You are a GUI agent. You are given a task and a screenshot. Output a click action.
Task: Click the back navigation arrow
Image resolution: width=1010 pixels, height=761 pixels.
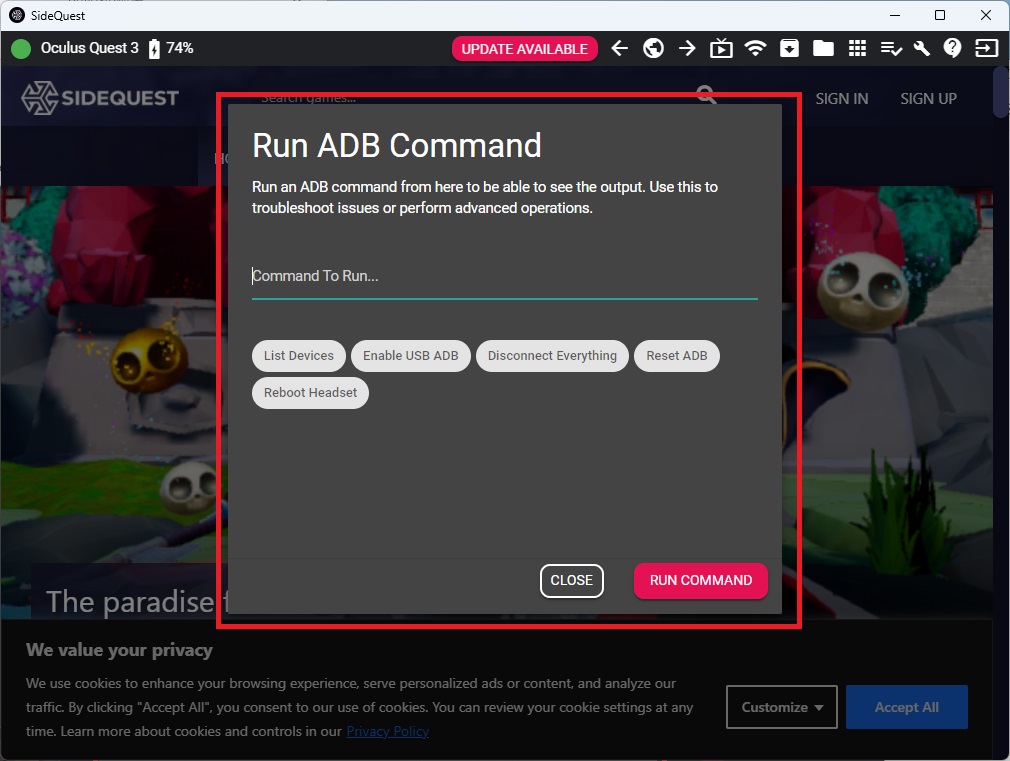point(619,47)
